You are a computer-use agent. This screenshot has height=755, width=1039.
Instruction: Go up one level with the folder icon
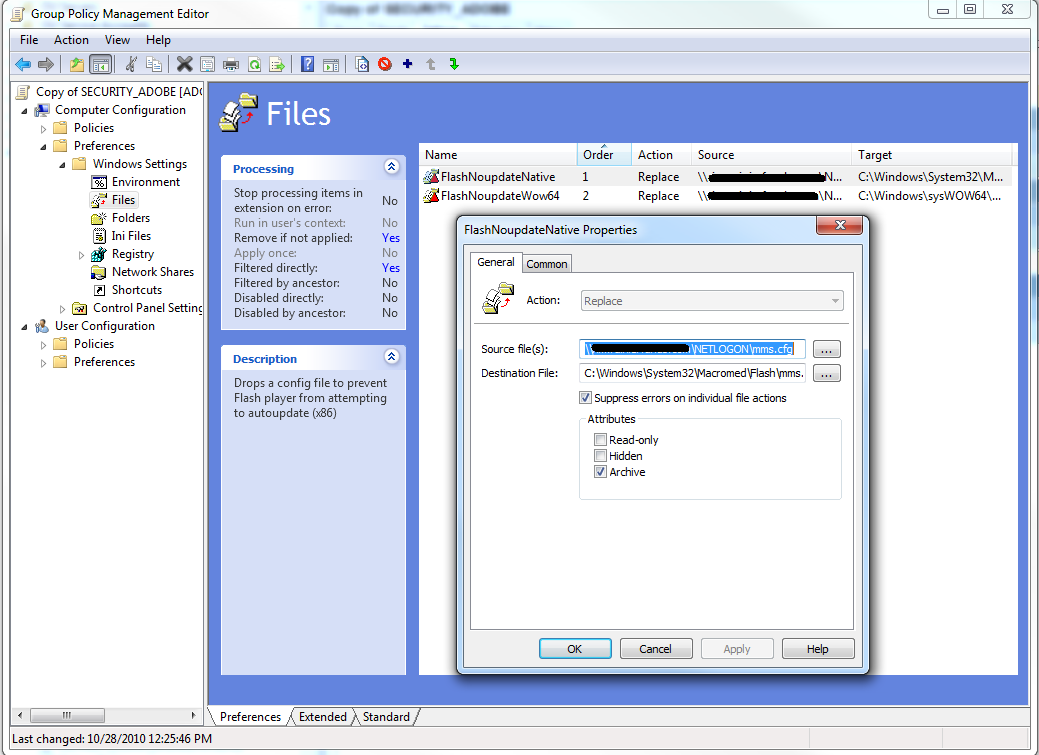(x=77, y=64)
